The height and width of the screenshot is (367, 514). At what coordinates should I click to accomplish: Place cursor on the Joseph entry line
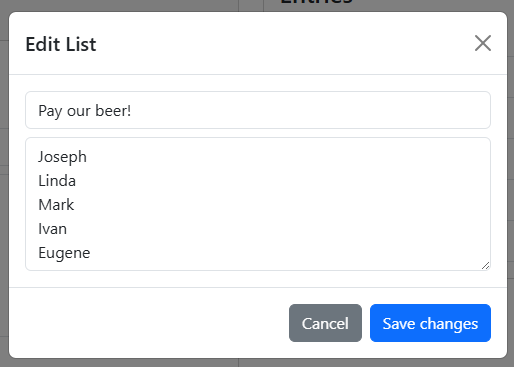point(62,157)
